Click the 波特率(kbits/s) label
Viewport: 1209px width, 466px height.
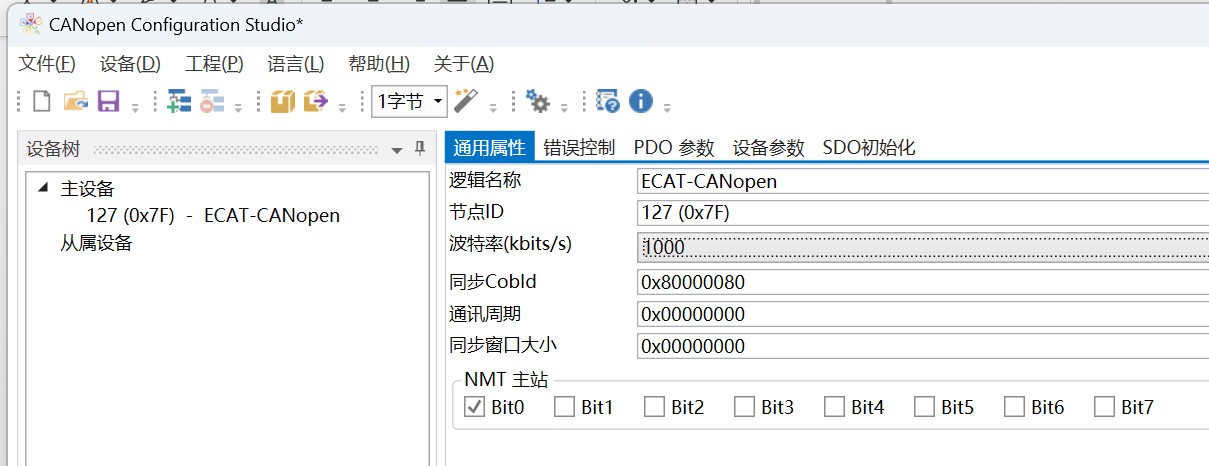(x=511, y=243)
